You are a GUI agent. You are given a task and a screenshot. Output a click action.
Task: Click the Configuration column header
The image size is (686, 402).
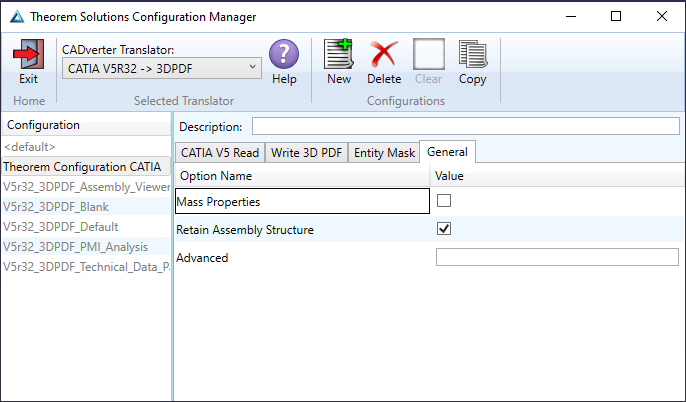(x=86, y=125)
